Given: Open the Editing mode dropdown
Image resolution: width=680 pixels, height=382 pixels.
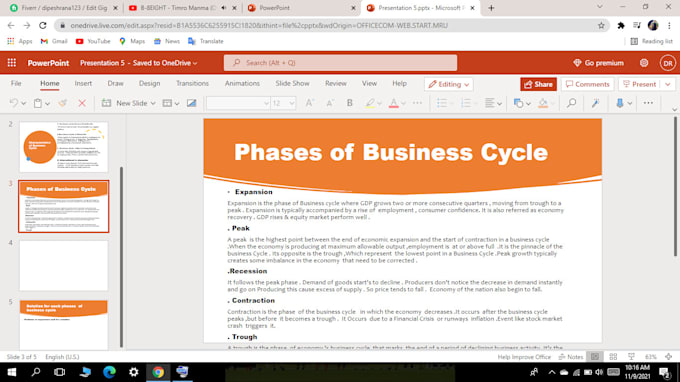Looking at the screenshot, I should 448,84.
